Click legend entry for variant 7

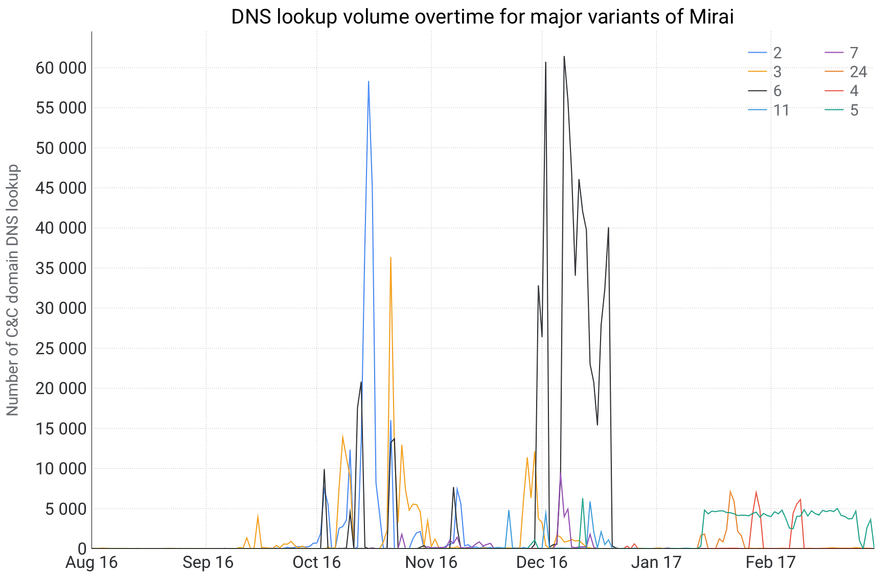pos(842,53)
